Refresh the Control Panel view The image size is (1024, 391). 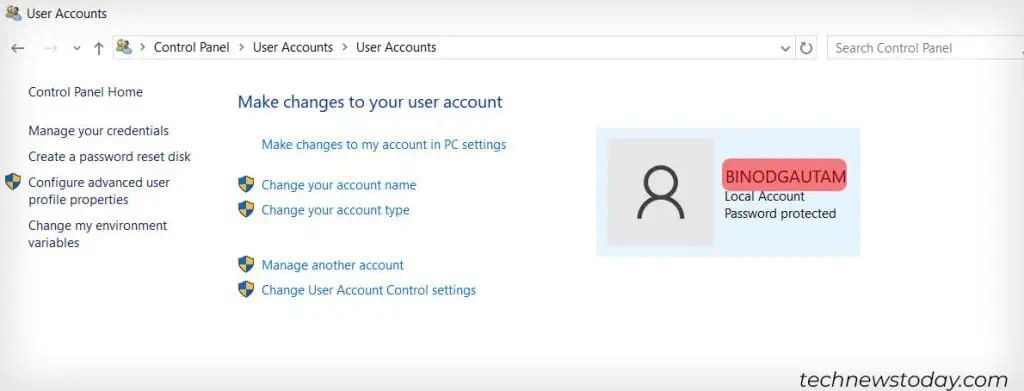tap(806, 48)
